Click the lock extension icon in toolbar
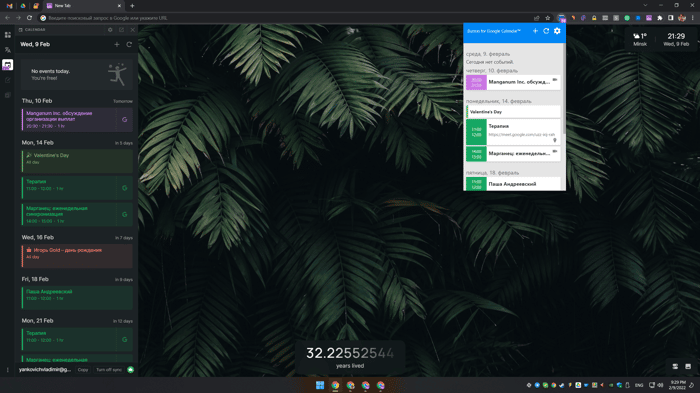Image resolution: width=700 pixels, height=393 pixels. click(x=594, y=18)
